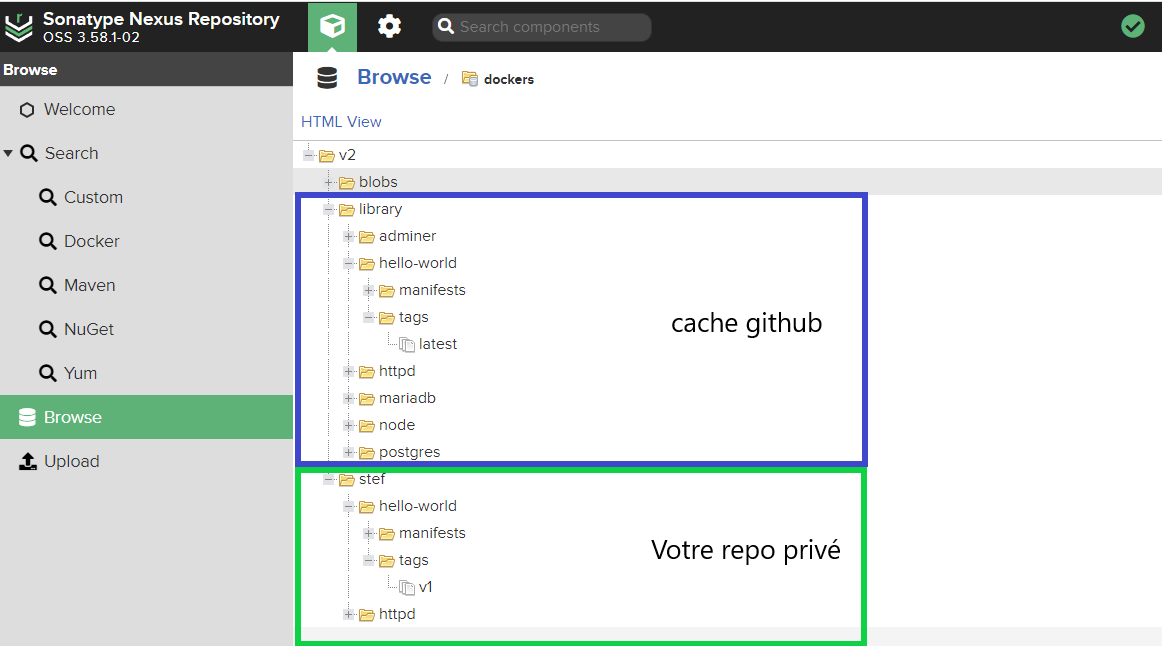The width and height of the screenshot is (1162, 646).
Task: Expand the blobs folder
Action: (328, 182)
